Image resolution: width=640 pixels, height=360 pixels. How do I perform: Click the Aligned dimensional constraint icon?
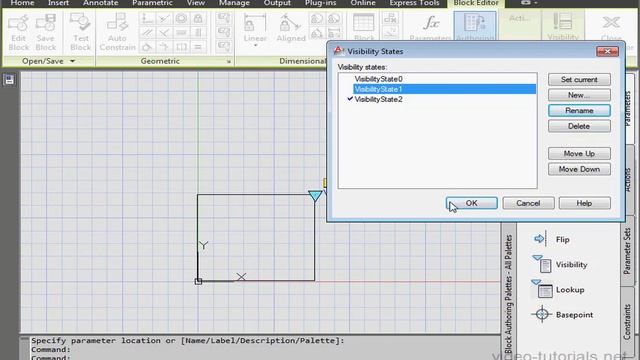point(291,28)
